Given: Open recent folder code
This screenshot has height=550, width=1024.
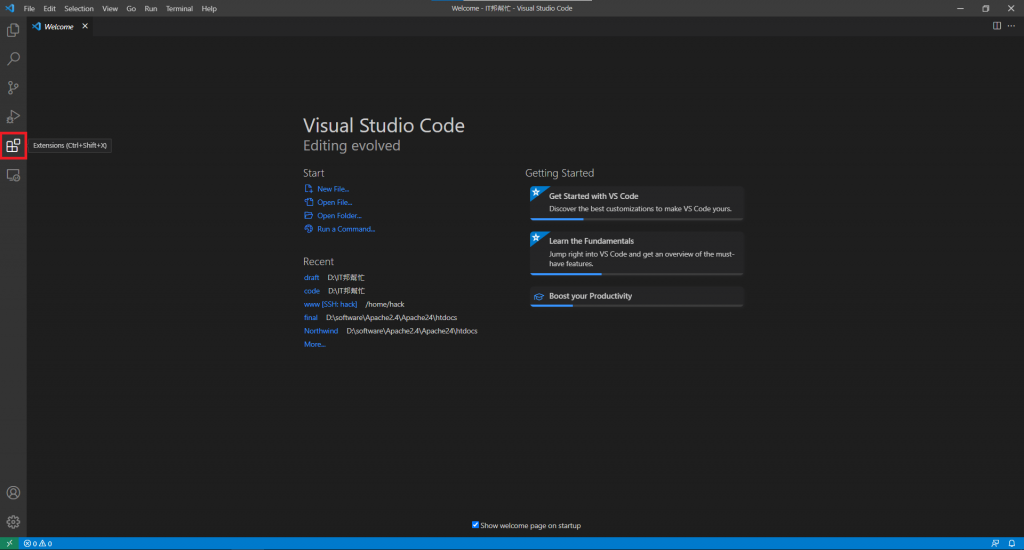Looking at the screenshot, I should point(312,291).
